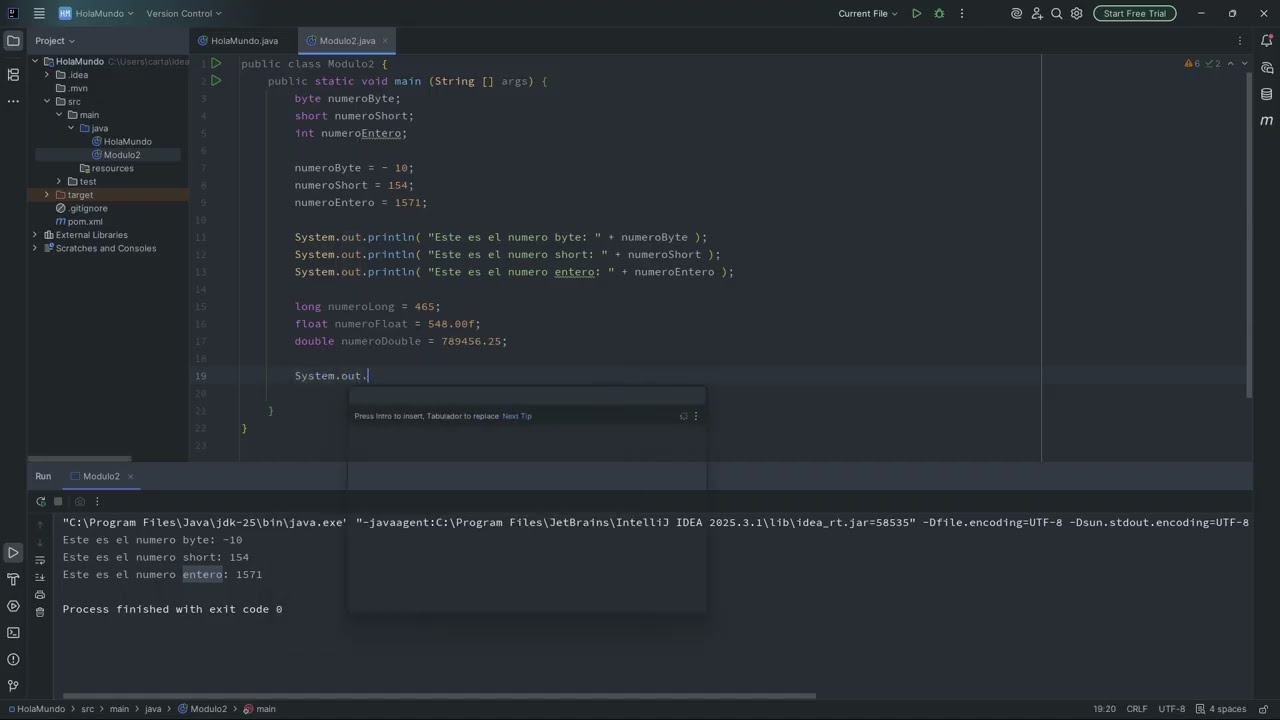Clear all console output with trash icon
Image resolution: width=1280 pixels, height=720 pixels.
pyautogui.click(x=40, y=612)
